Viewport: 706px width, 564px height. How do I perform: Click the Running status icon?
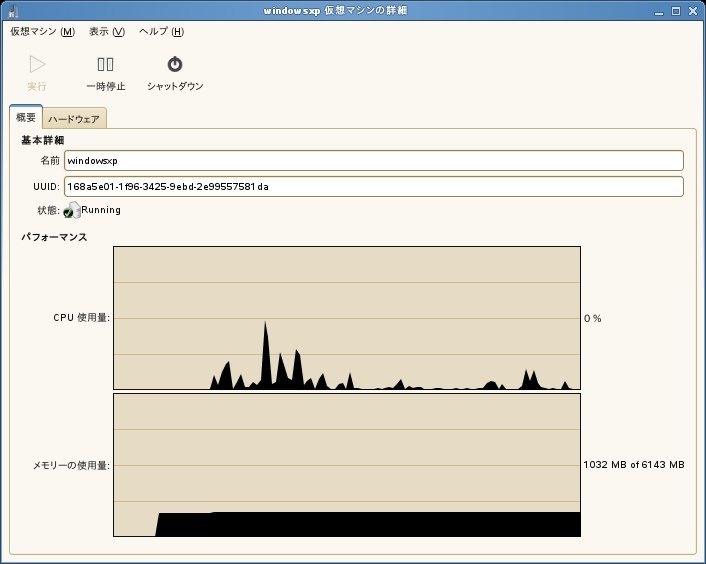click(72, 210)
